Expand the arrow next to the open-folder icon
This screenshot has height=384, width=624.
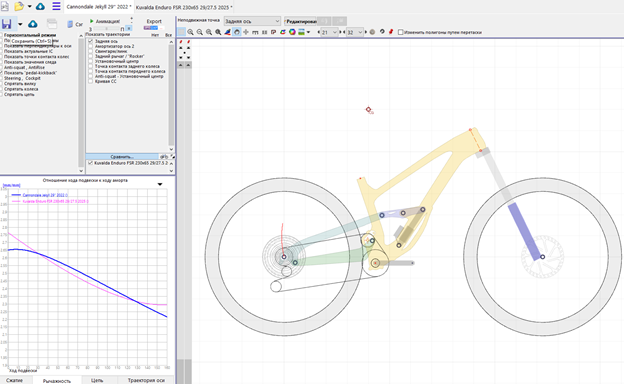click(x=29, y=6)
